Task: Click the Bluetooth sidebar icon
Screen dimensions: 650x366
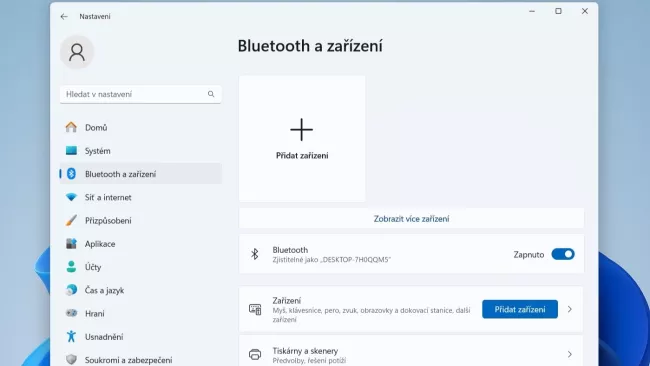Action: (x=71, y=174)
